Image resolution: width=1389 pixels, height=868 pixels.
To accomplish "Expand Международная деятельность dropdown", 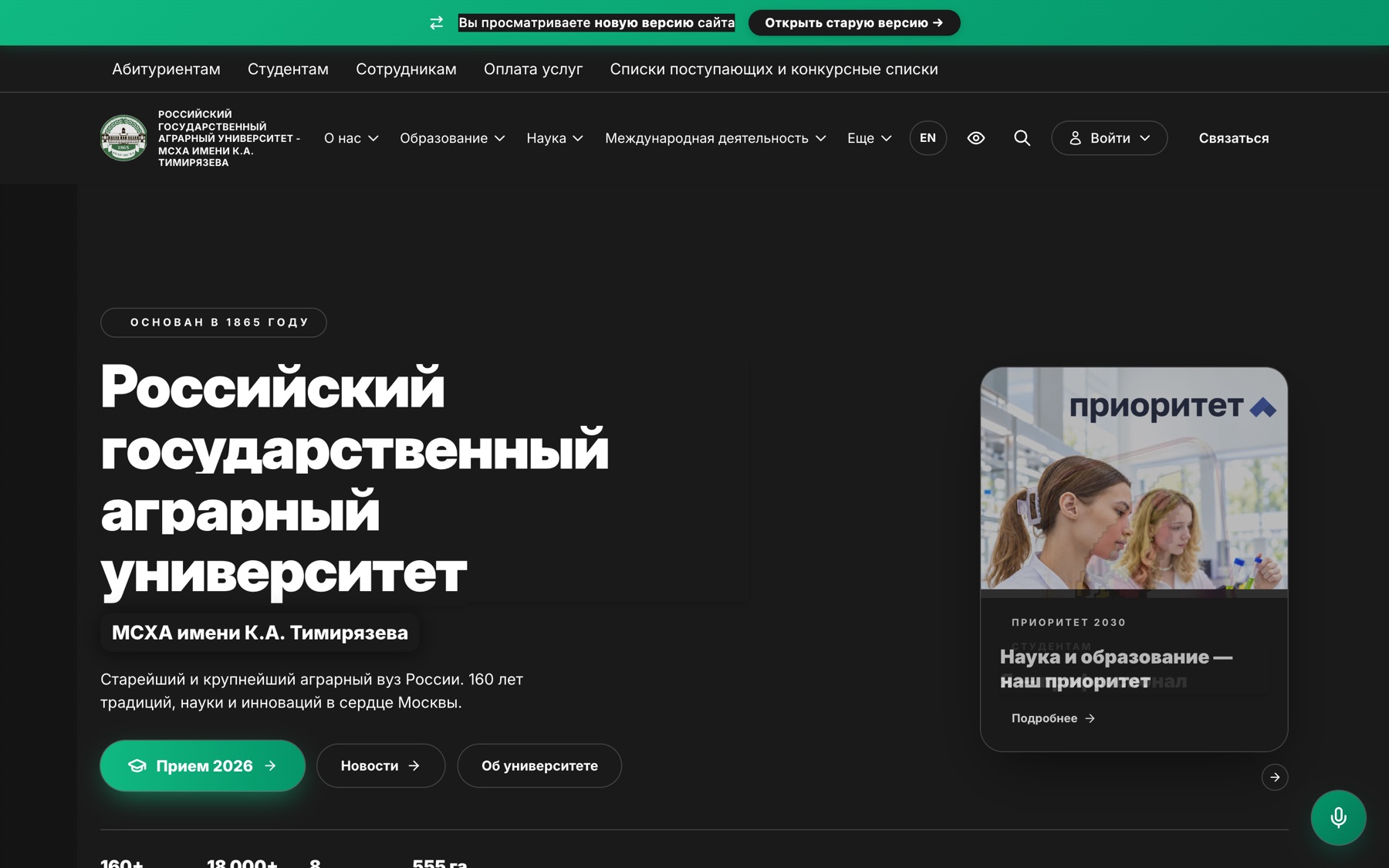I will click(715, 138).
